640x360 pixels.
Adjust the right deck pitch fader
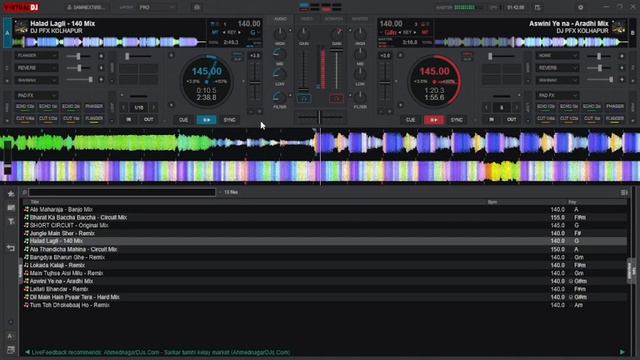coord(385,83)
